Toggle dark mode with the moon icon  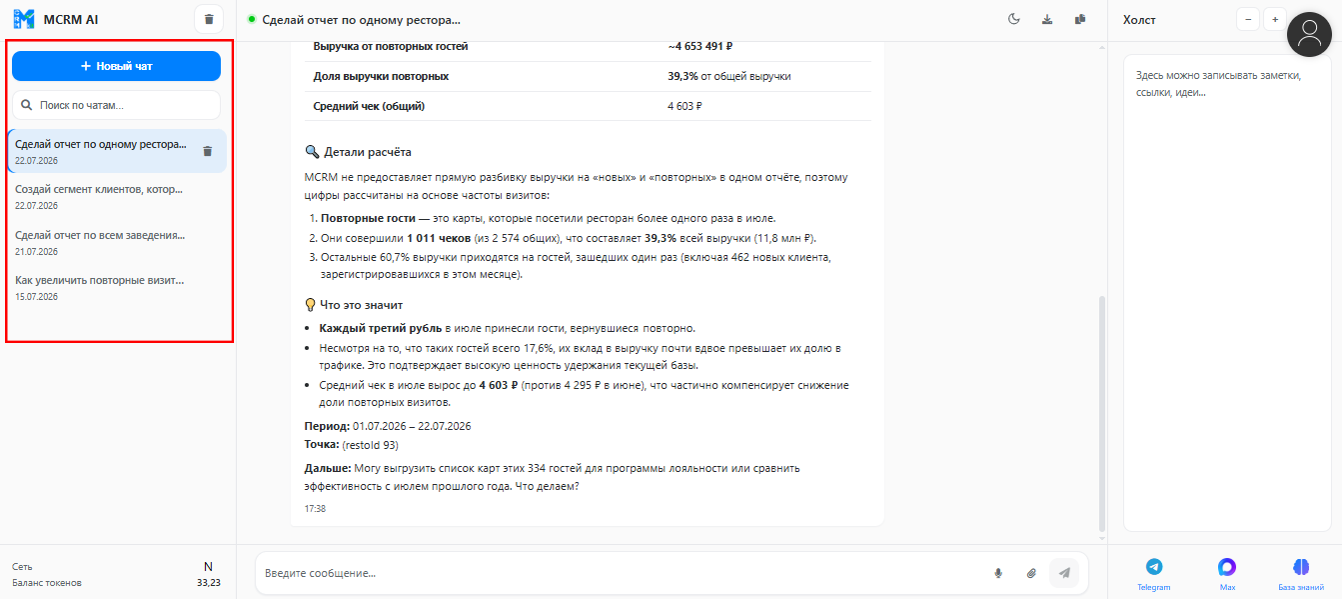point(1013,19)
